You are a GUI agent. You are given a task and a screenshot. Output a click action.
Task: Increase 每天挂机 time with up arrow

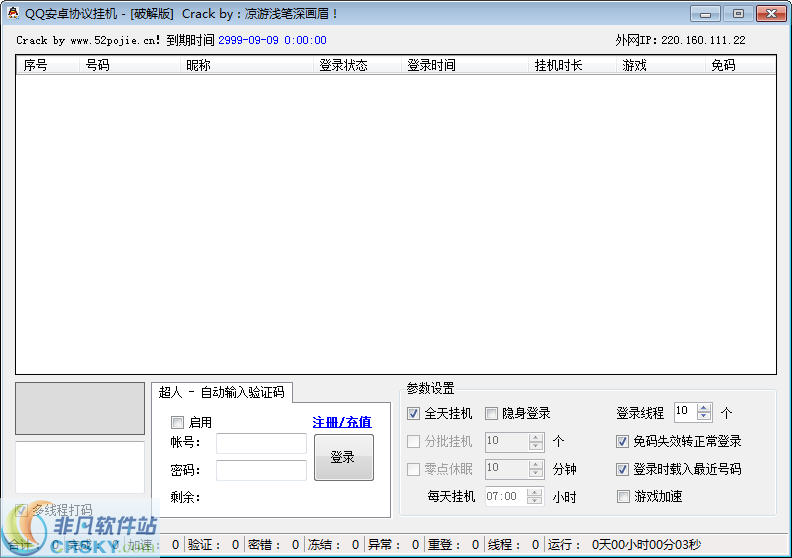click(x=534, y=492)
